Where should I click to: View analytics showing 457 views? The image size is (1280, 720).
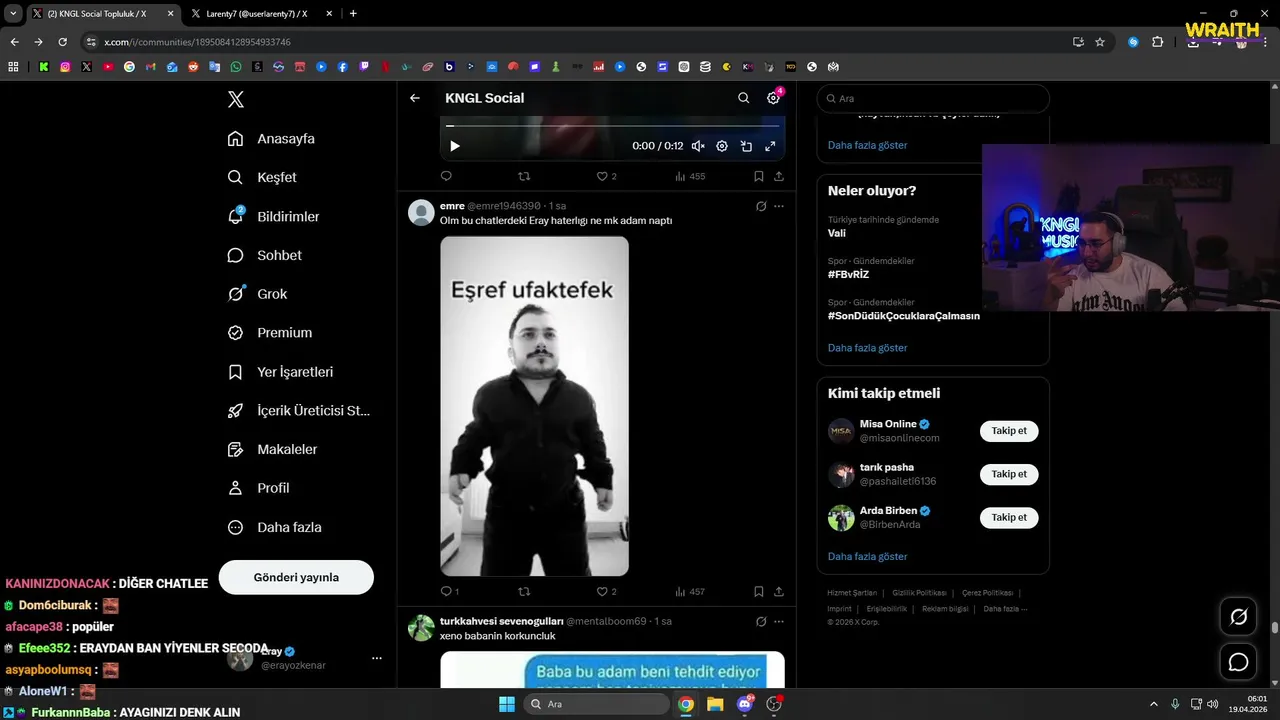(690, 592)
